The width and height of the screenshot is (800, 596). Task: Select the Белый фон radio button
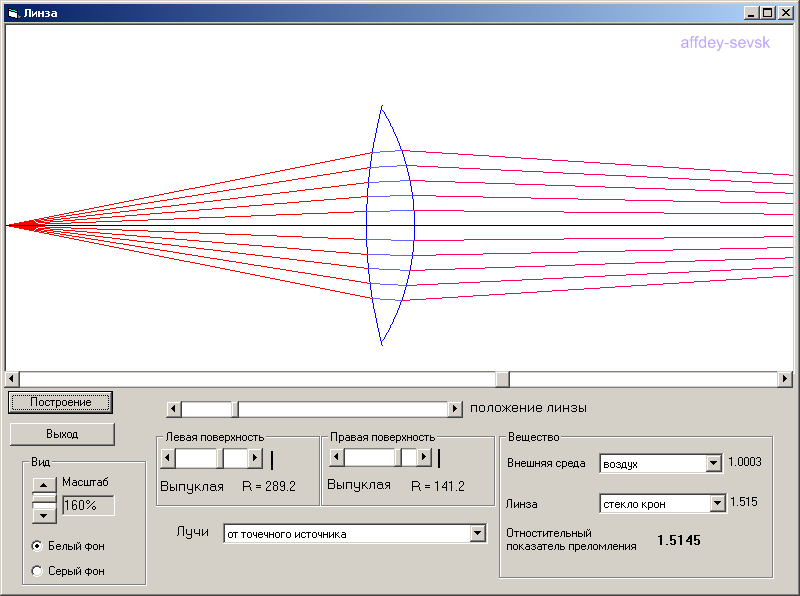click(37, 546)
